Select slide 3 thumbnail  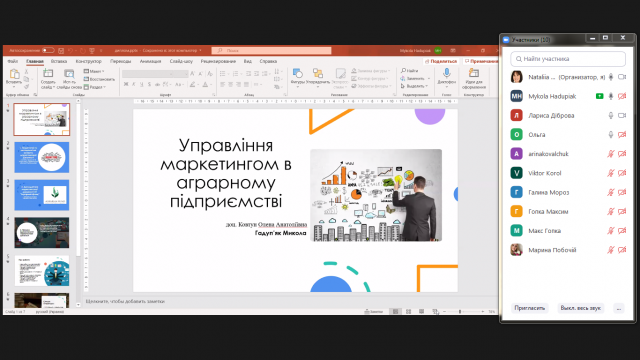(42, 195)
